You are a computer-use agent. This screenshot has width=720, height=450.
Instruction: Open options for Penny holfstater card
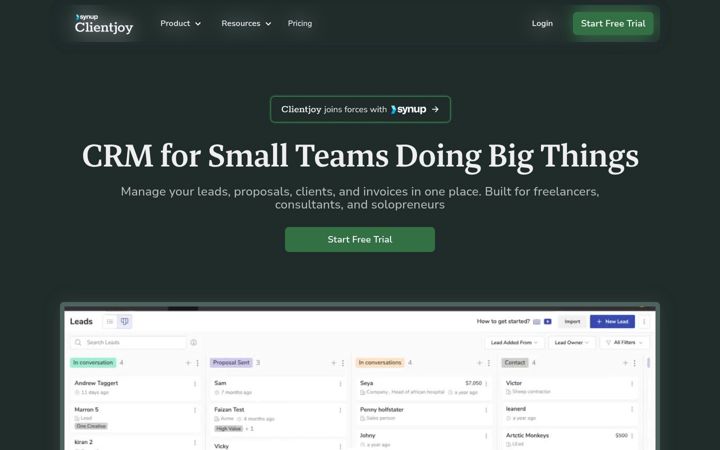[486, 410]
